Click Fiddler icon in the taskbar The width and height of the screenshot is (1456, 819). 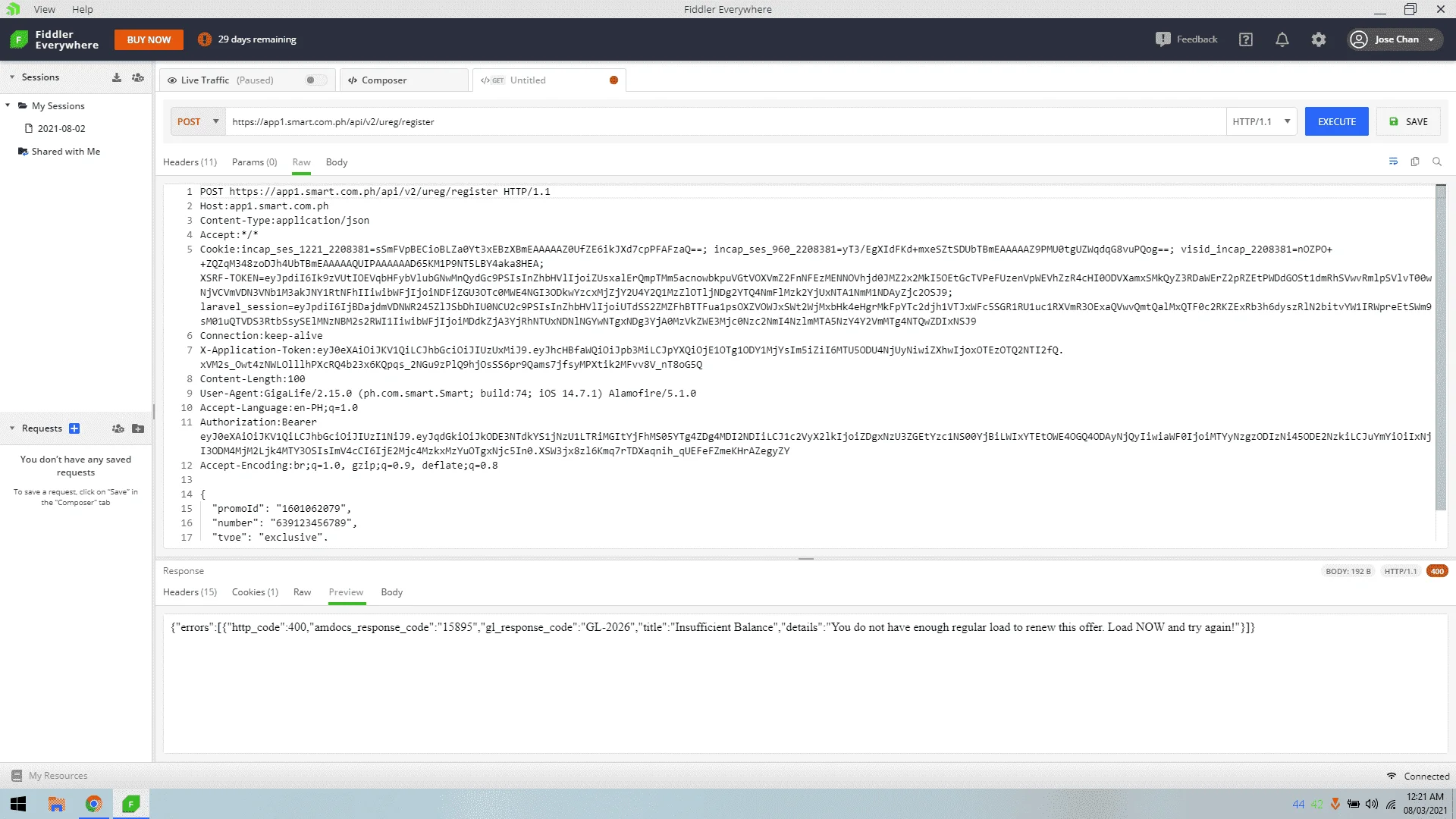[x=131, y=804]
